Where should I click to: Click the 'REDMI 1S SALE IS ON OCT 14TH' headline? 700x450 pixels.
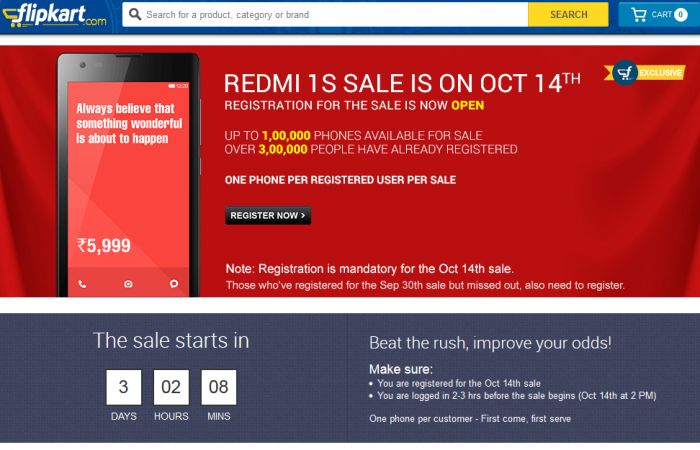pos(402,82)
